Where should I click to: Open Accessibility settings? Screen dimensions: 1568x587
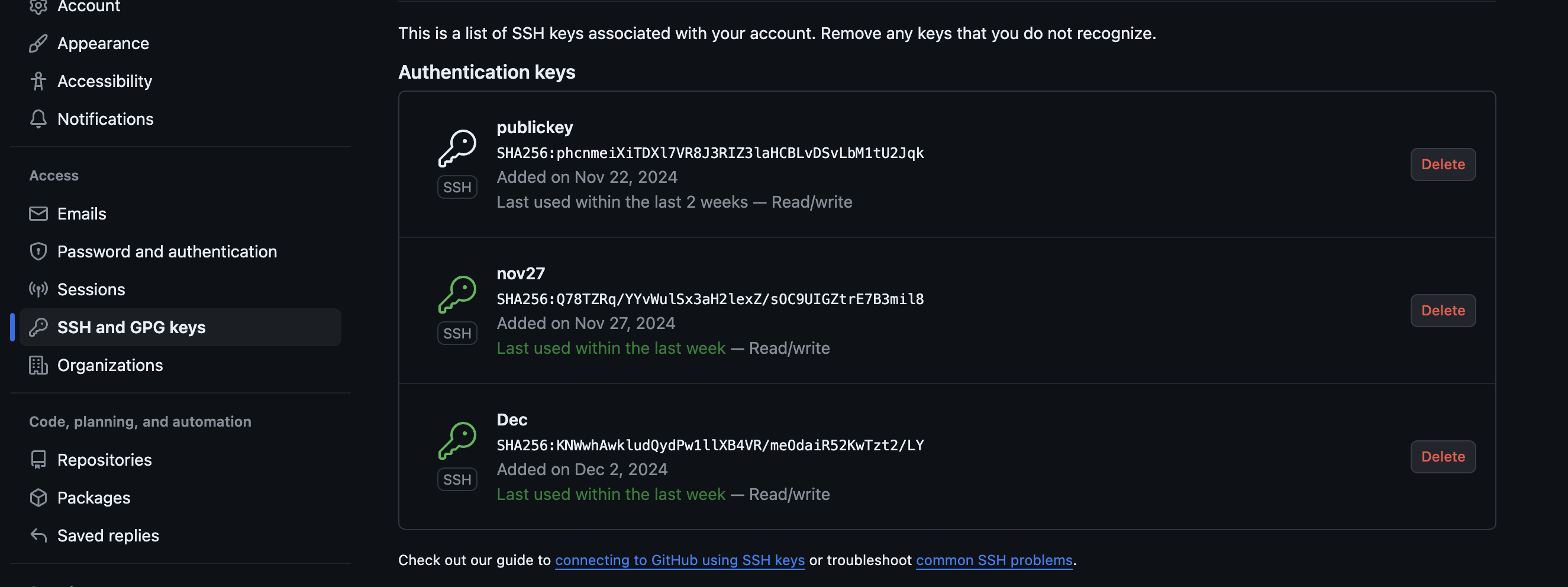click(x=180, y=81)
